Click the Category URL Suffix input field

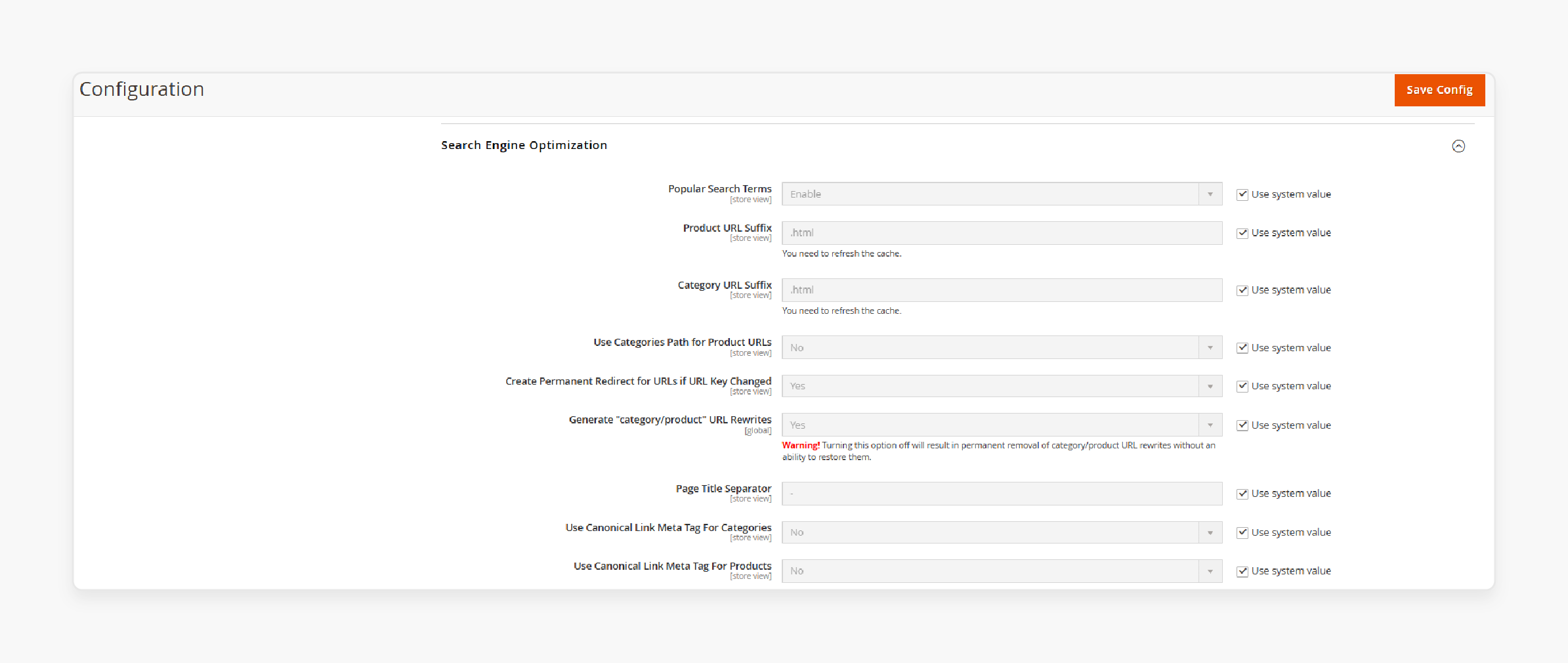click(x=1002, y=290)
